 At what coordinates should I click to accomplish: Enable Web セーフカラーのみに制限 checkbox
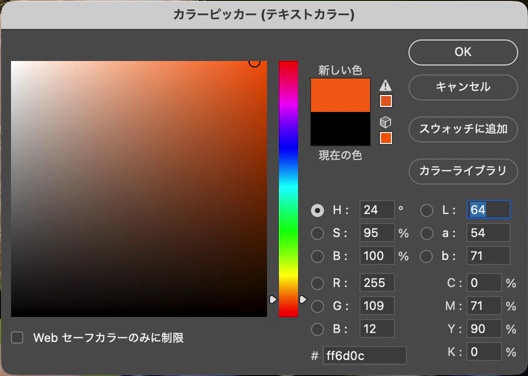17,338
